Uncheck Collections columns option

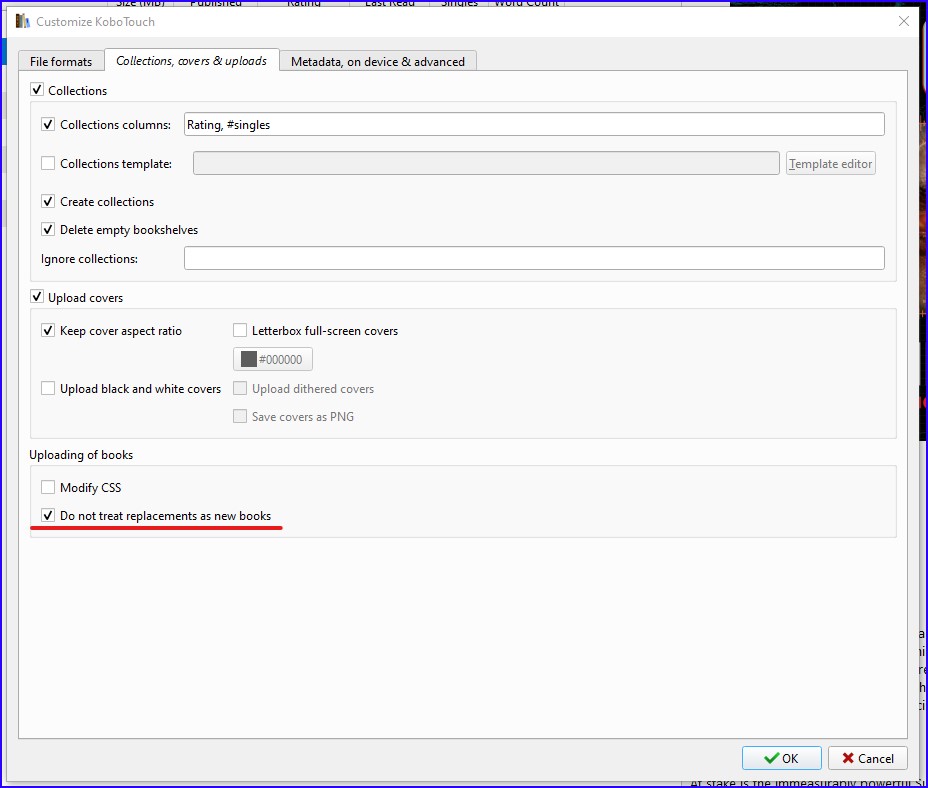click(48, 124)
